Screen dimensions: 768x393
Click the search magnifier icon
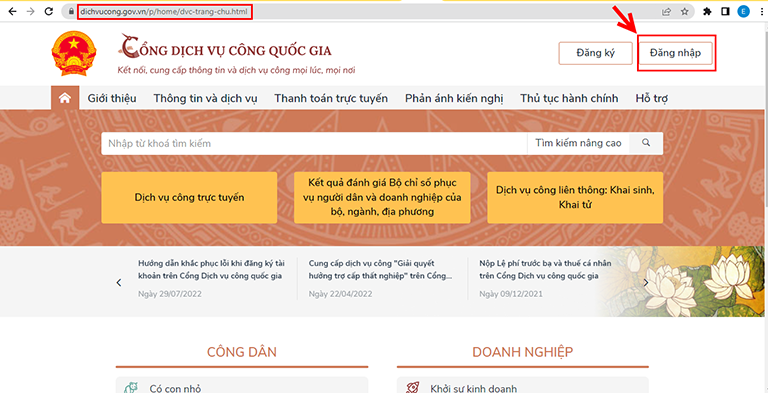646,143
